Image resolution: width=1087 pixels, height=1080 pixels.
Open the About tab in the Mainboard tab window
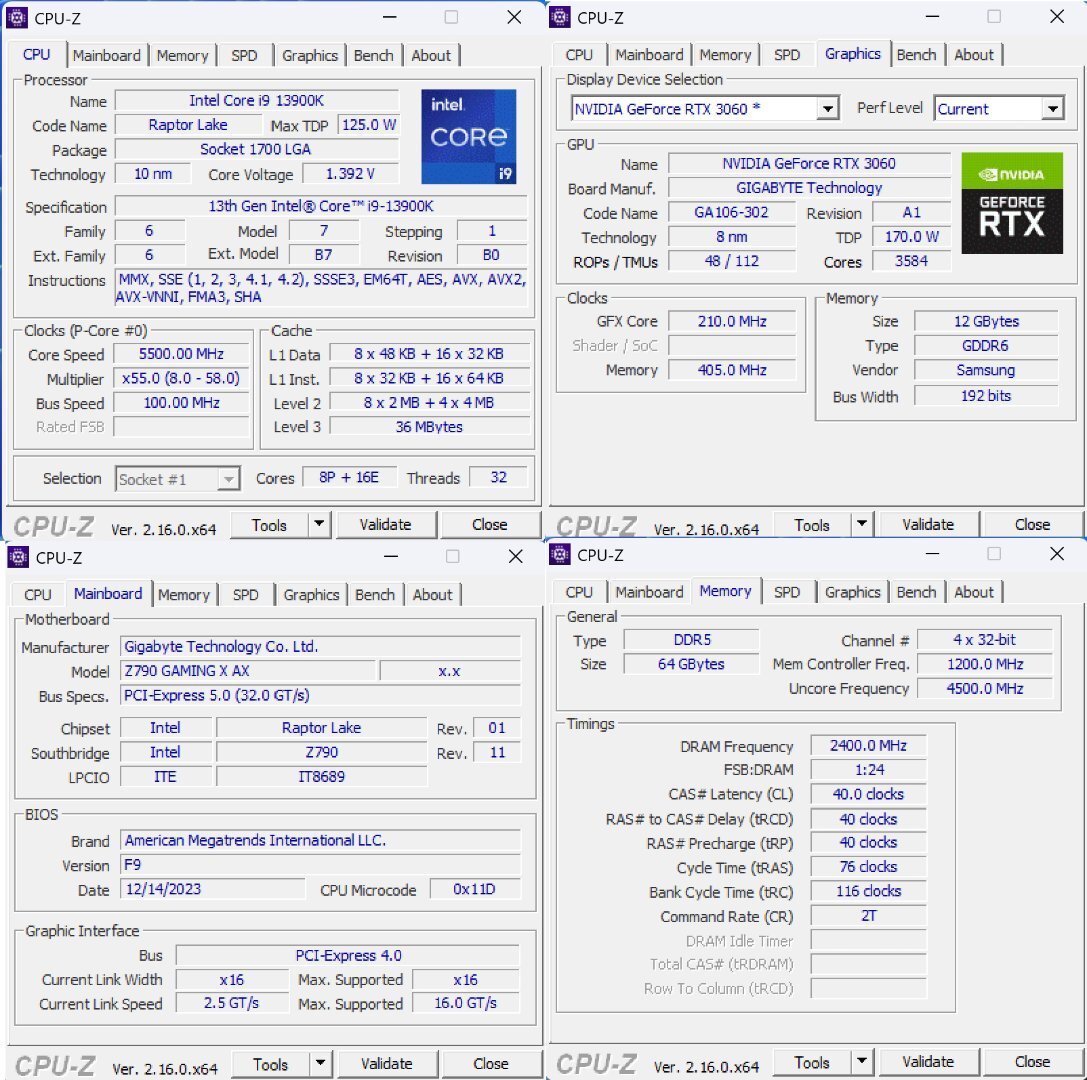(433, 595)
